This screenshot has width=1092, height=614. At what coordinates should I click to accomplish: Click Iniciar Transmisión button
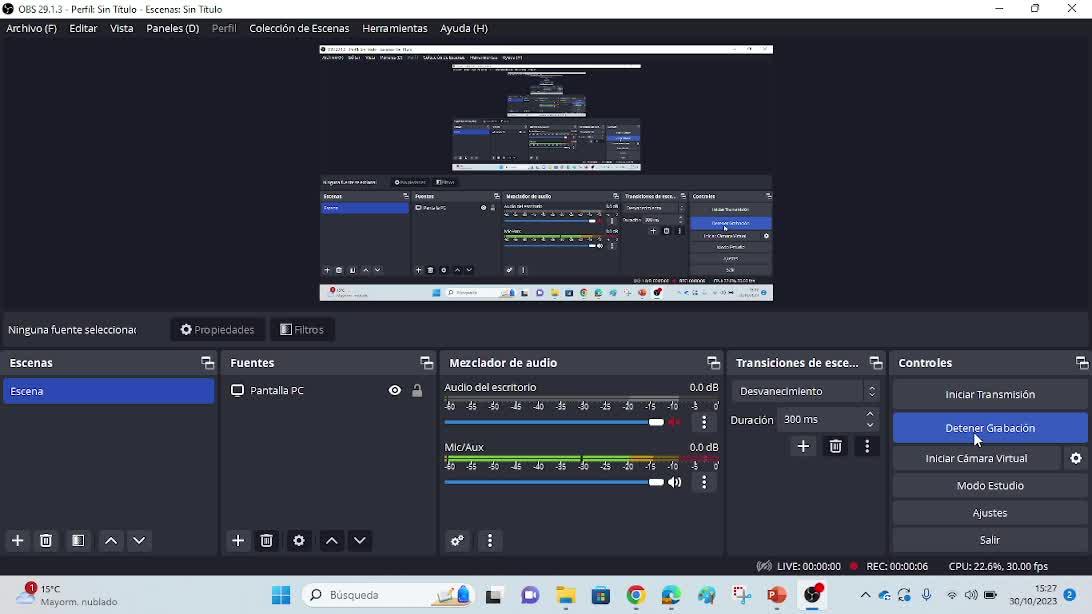point(989,394)
